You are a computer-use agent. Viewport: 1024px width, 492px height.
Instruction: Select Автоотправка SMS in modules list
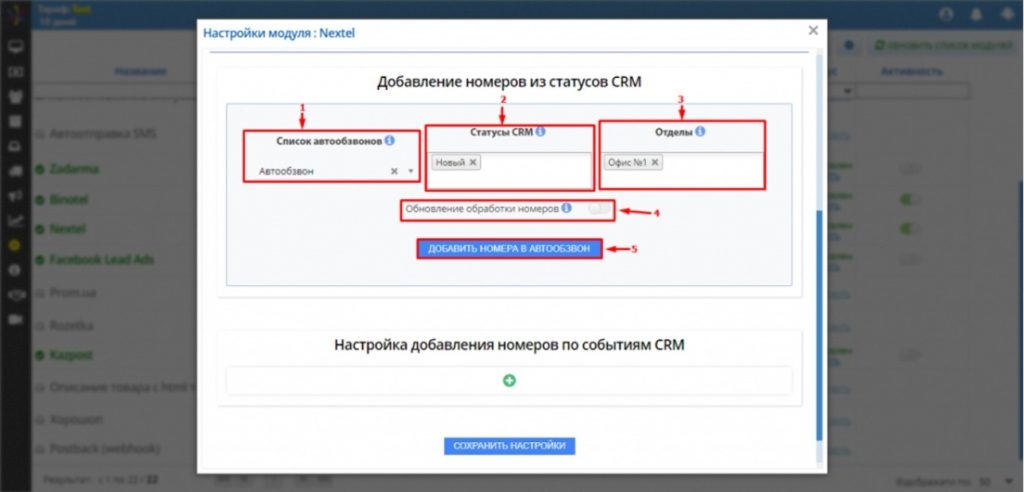click(x=103, y=134)
